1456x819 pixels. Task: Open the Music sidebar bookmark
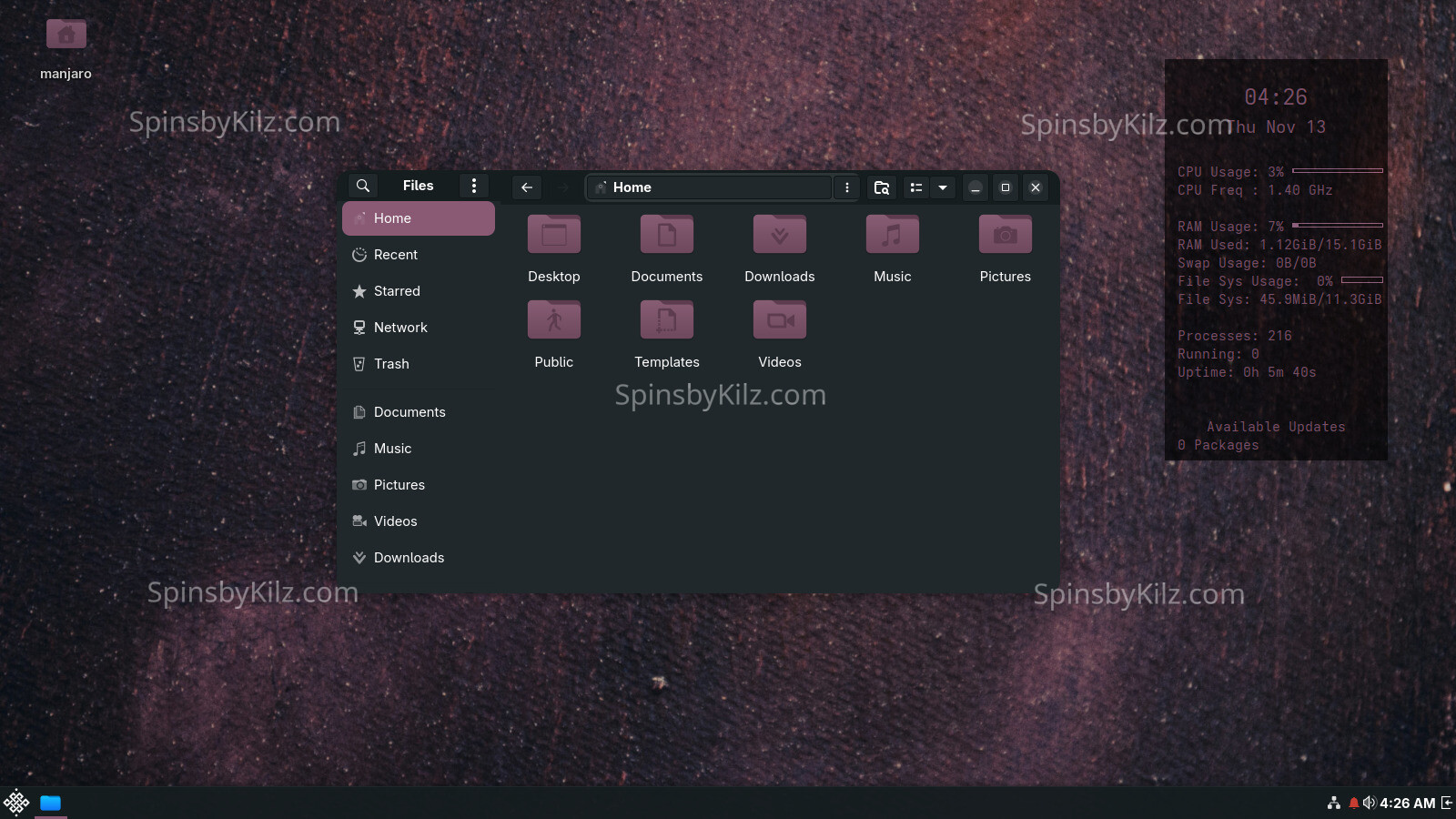click(392, 449)
